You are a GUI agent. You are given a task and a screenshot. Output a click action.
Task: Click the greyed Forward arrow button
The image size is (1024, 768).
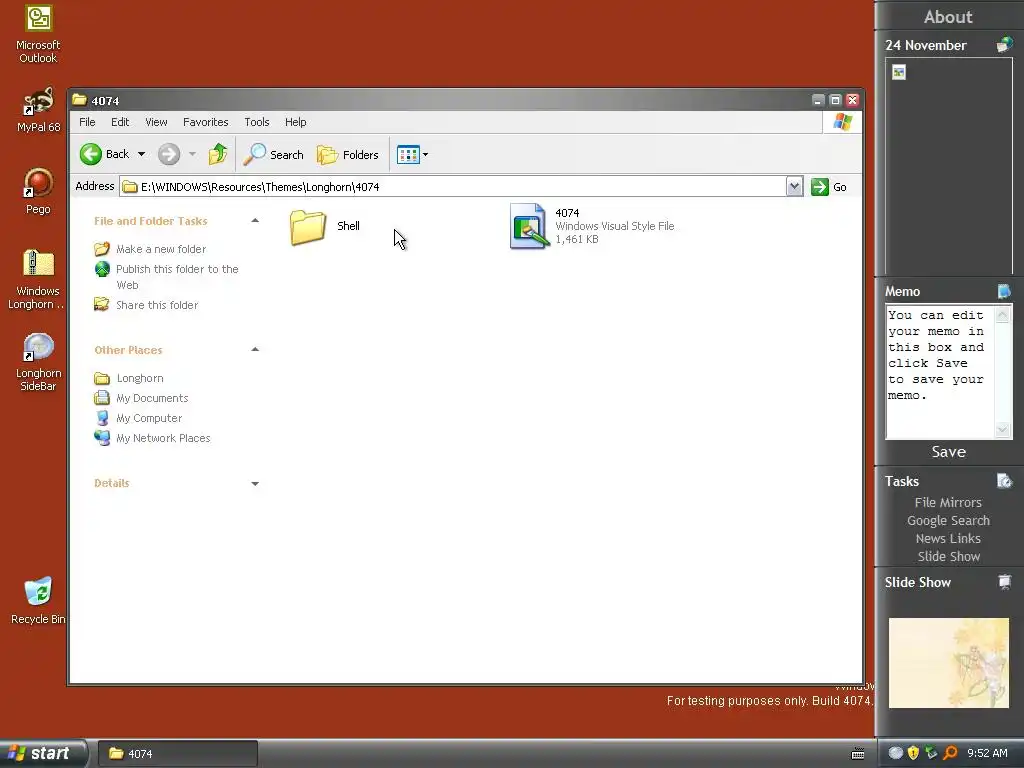click(168, 154)
